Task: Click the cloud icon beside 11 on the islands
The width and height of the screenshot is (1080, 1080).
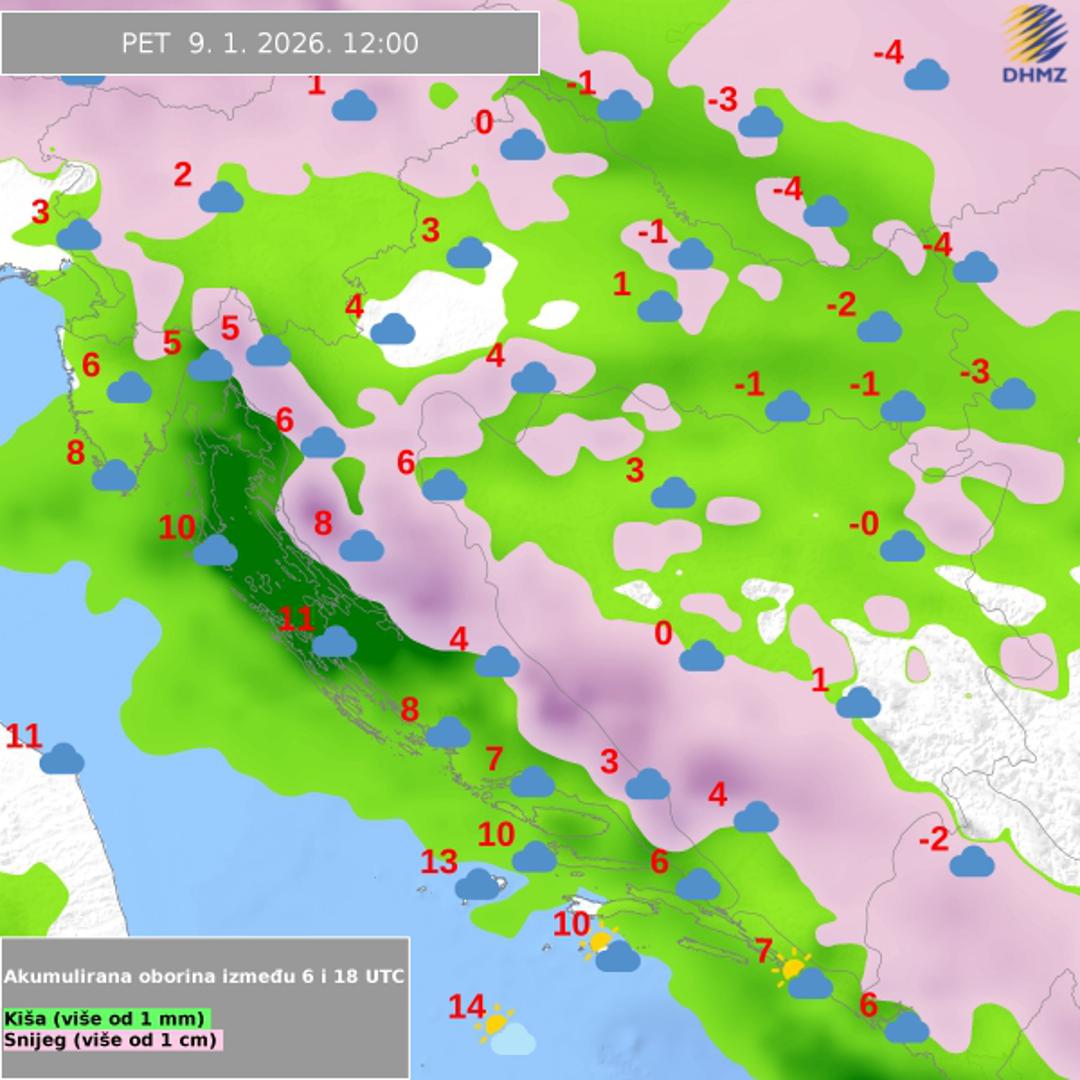Action: [334, 641]
